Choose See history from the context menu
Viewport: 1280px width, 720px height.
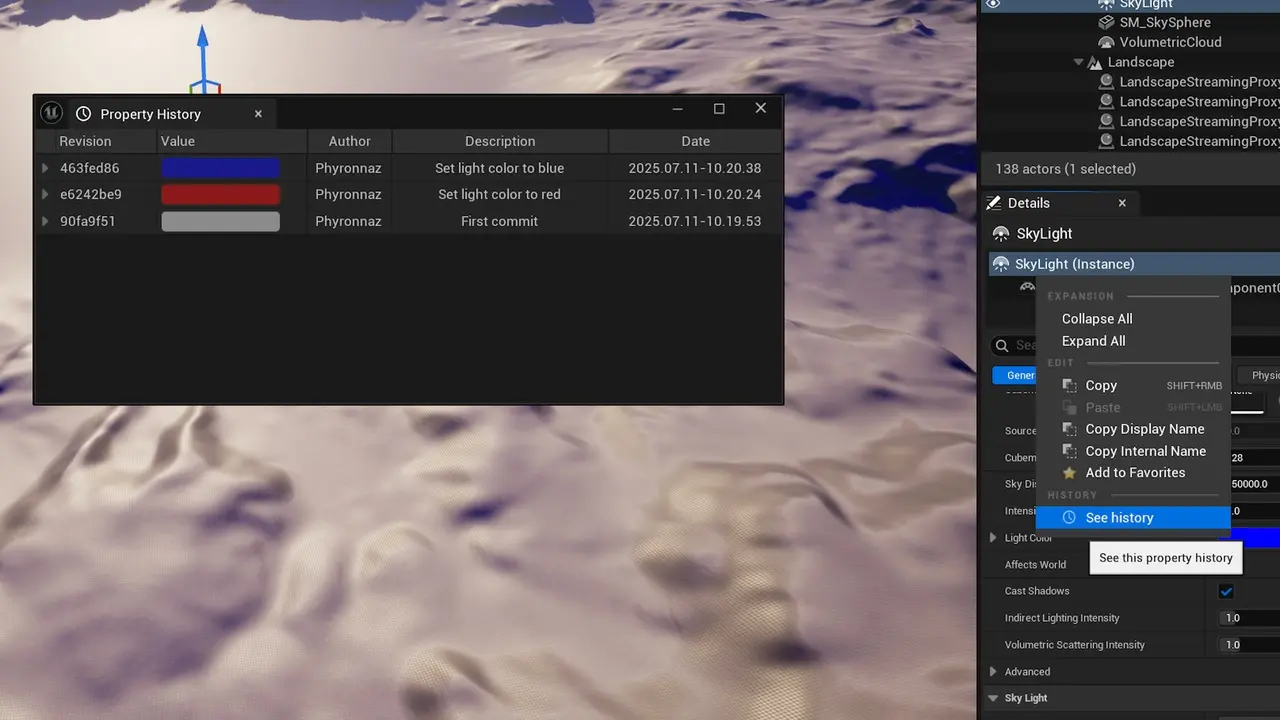tap(1119, 518)
